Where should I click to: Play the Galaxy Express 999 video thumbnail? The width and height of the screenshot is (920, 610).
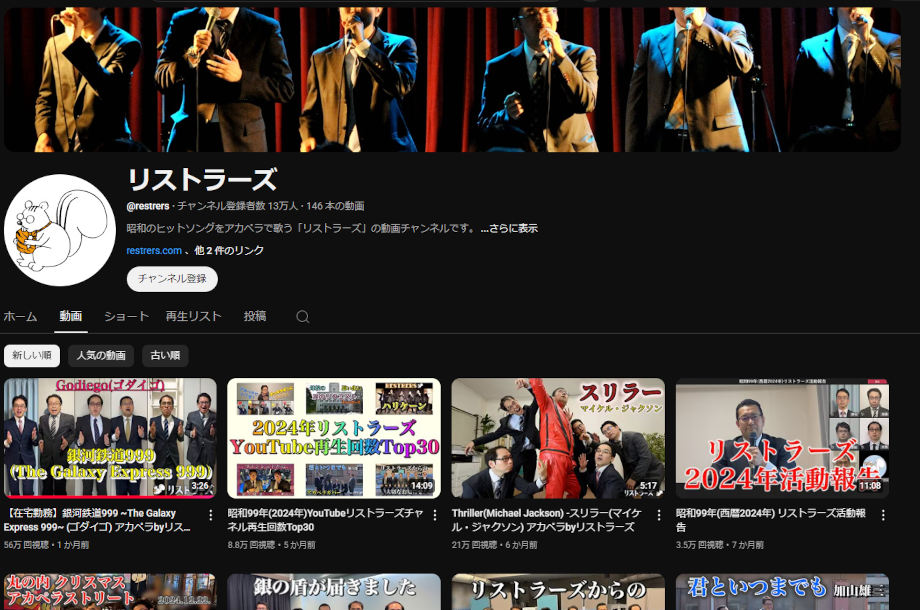tap(109, 438)
